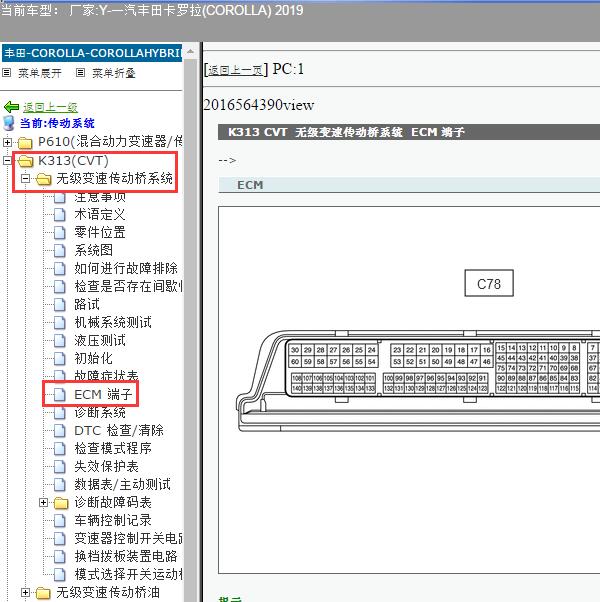Click the 返回上一页 link

coord(236,70)
